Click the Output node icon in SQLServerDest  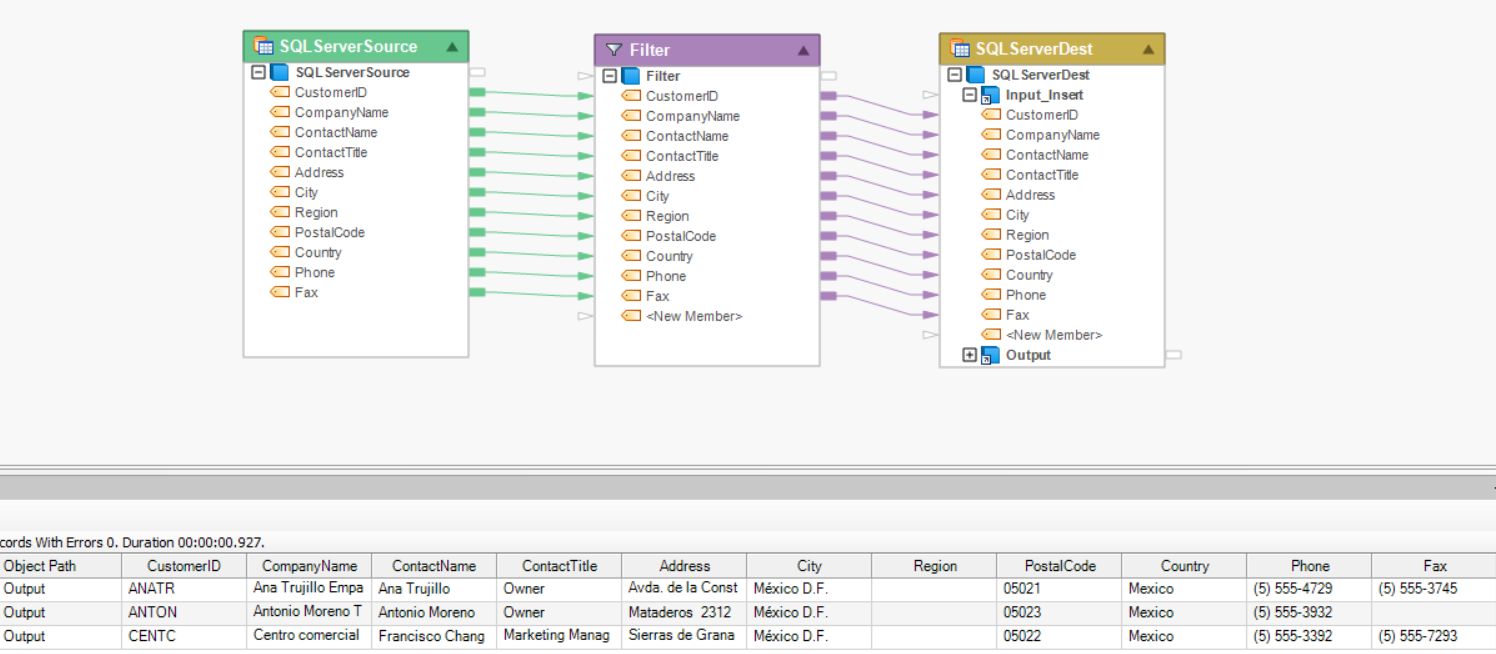point(990,355)
